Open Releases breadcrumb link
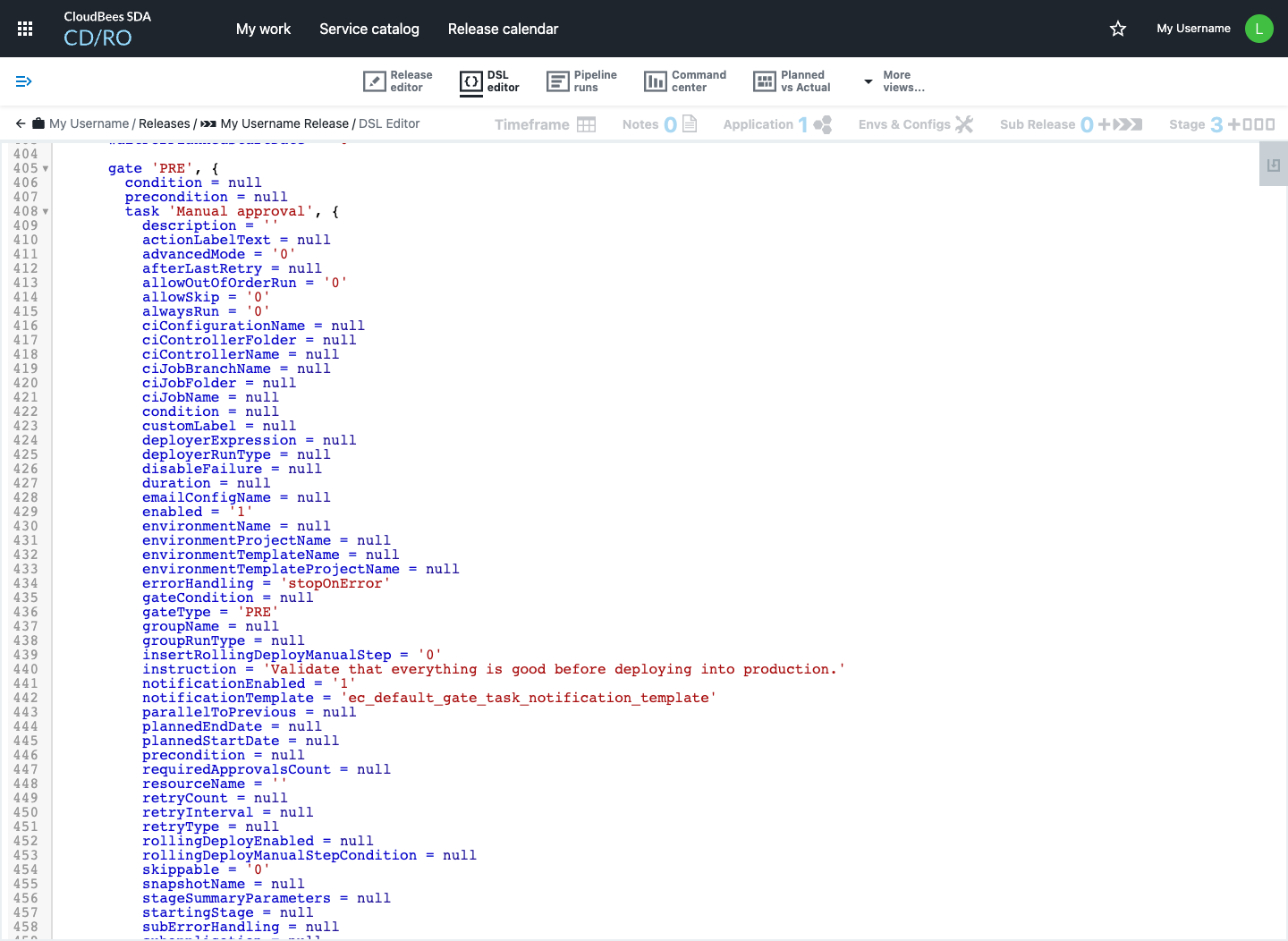Screen dimensions: 1288x941 click(x=165, y=123)
